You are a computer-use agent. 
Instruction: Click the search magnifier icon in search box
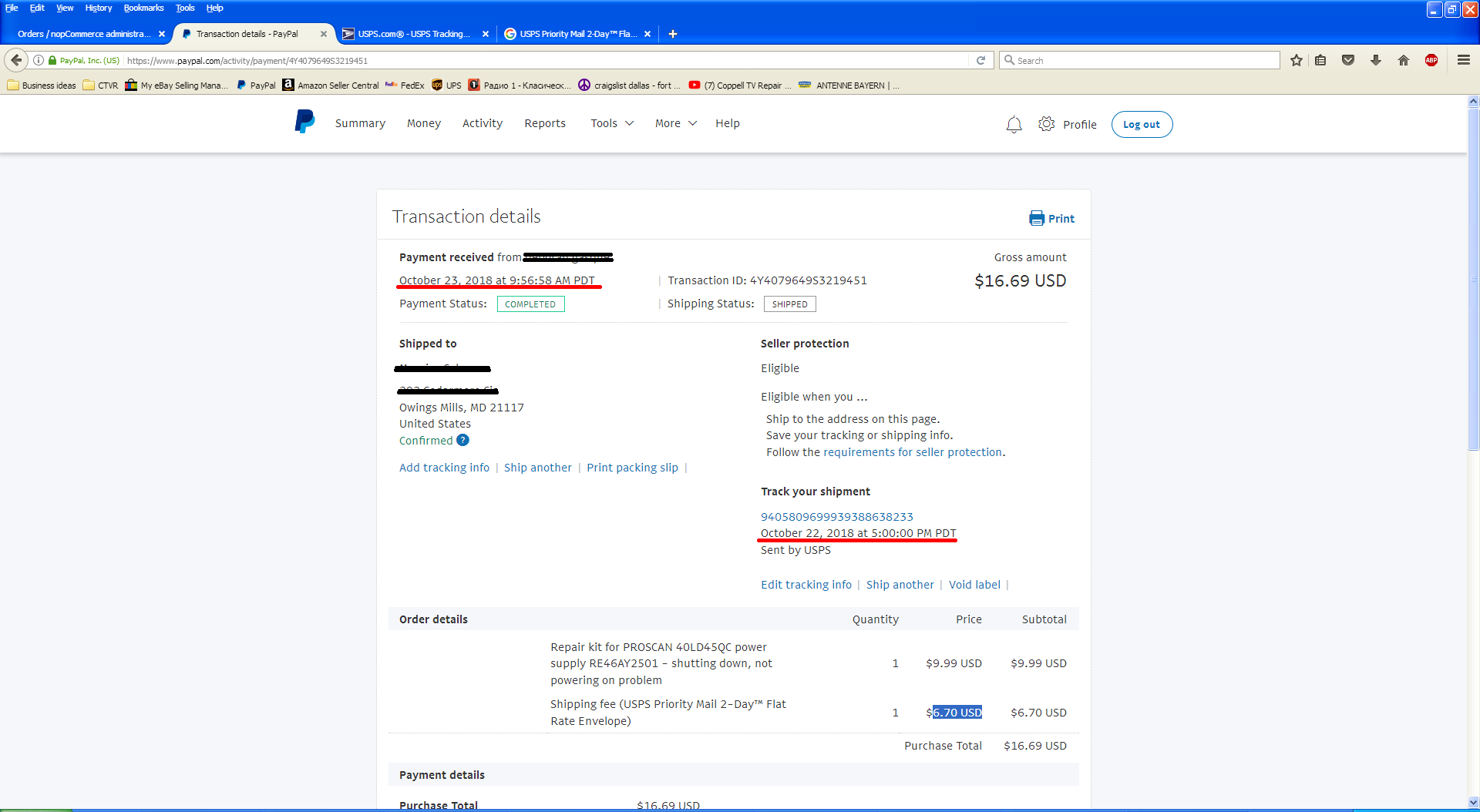1009,60
